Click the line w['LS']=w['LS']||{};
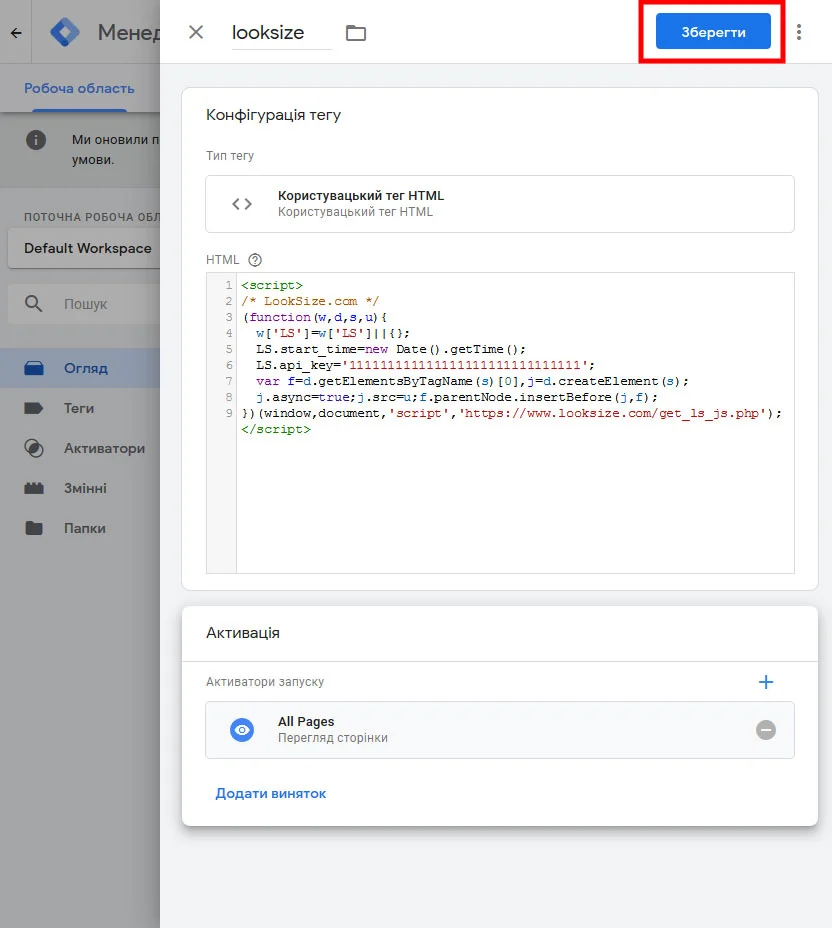 coord(333,333)
